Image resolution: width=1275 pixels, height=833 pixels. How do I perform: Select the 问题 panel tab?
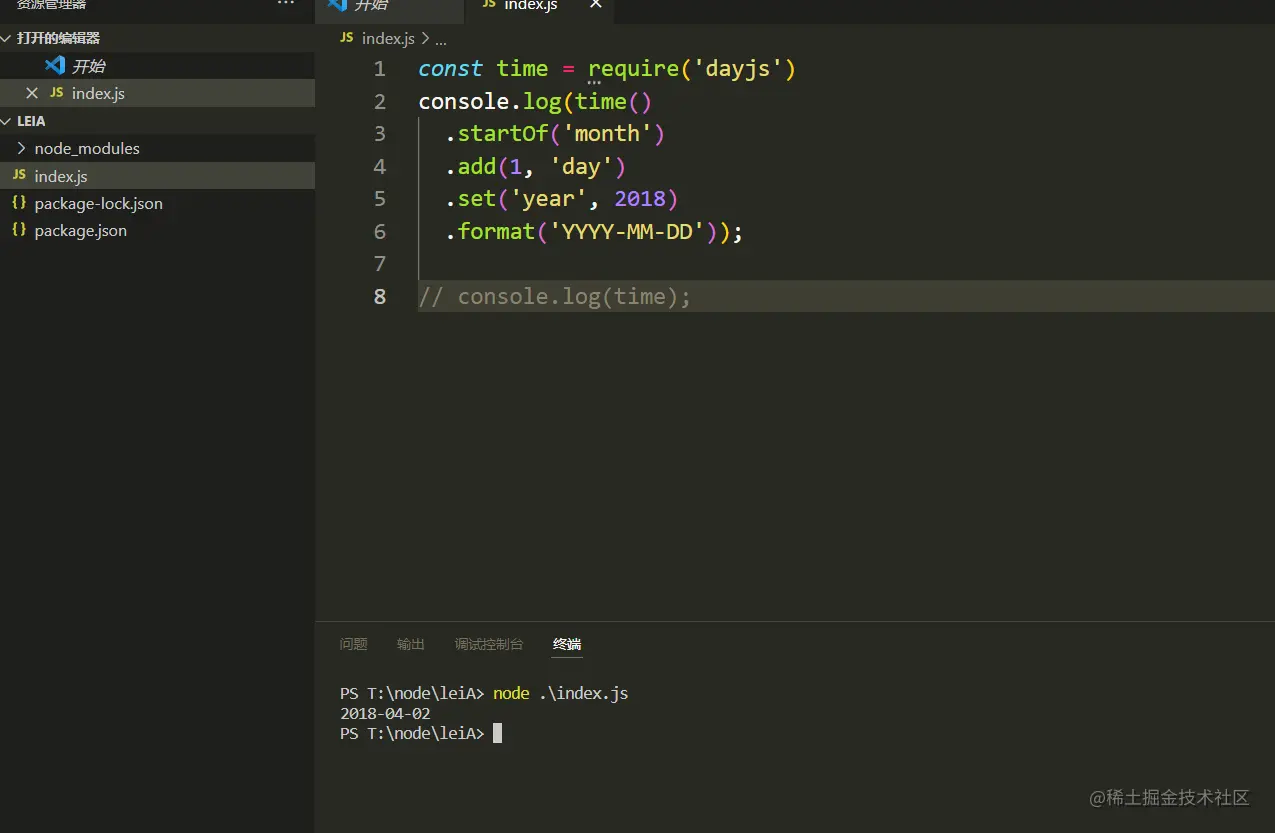coord(353,644)
